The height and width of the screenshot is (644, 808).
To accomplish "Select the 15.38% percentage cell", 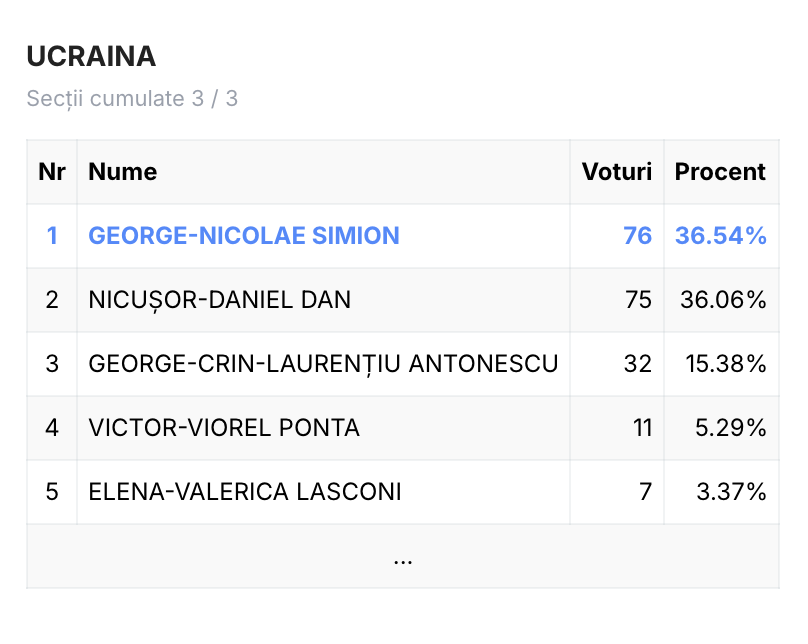I will pos(721,364).
